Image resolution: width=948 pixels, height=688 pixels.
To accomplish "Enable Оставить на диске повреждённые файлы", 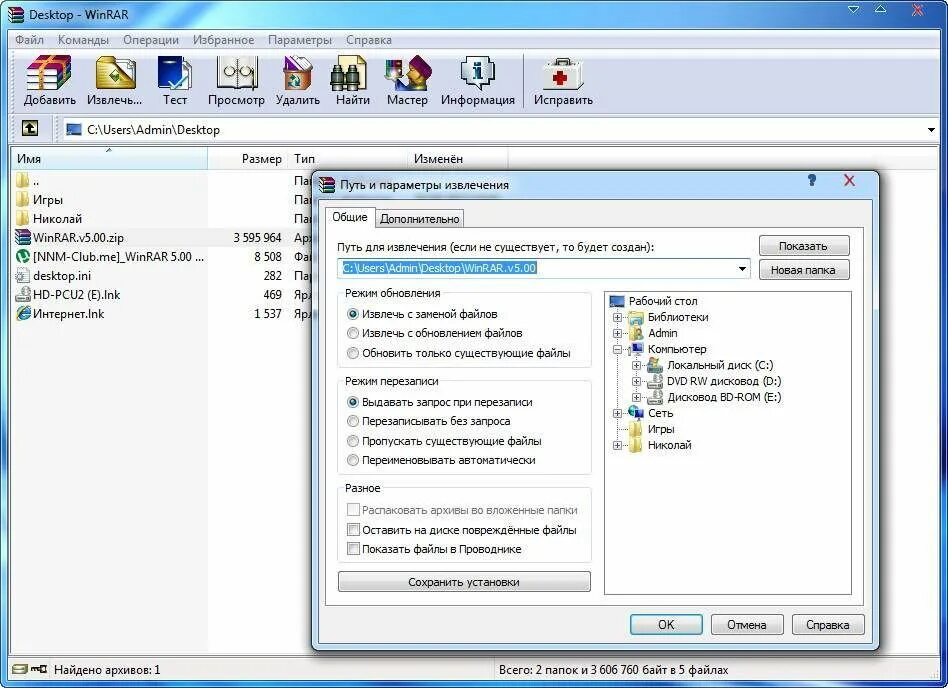I will [x=353, y=530].
